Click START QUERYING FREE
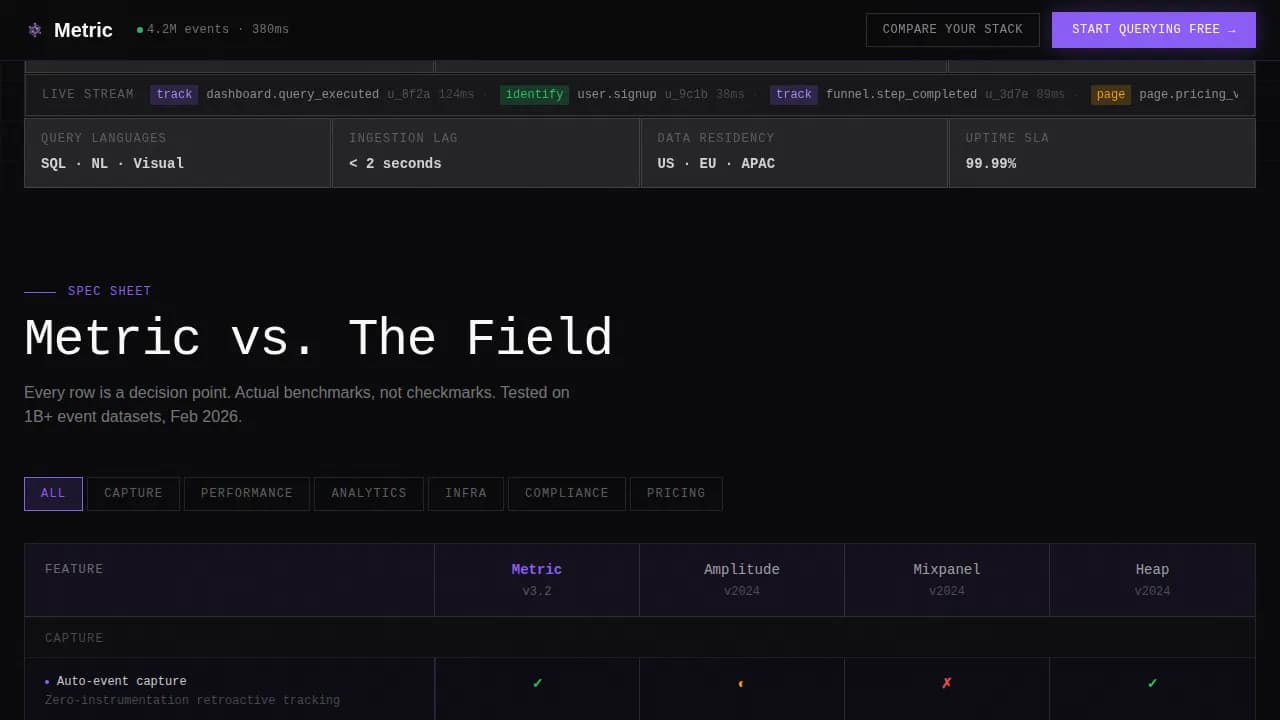The height and width of the screenshot is (720, 1280). click(1153, 29)
